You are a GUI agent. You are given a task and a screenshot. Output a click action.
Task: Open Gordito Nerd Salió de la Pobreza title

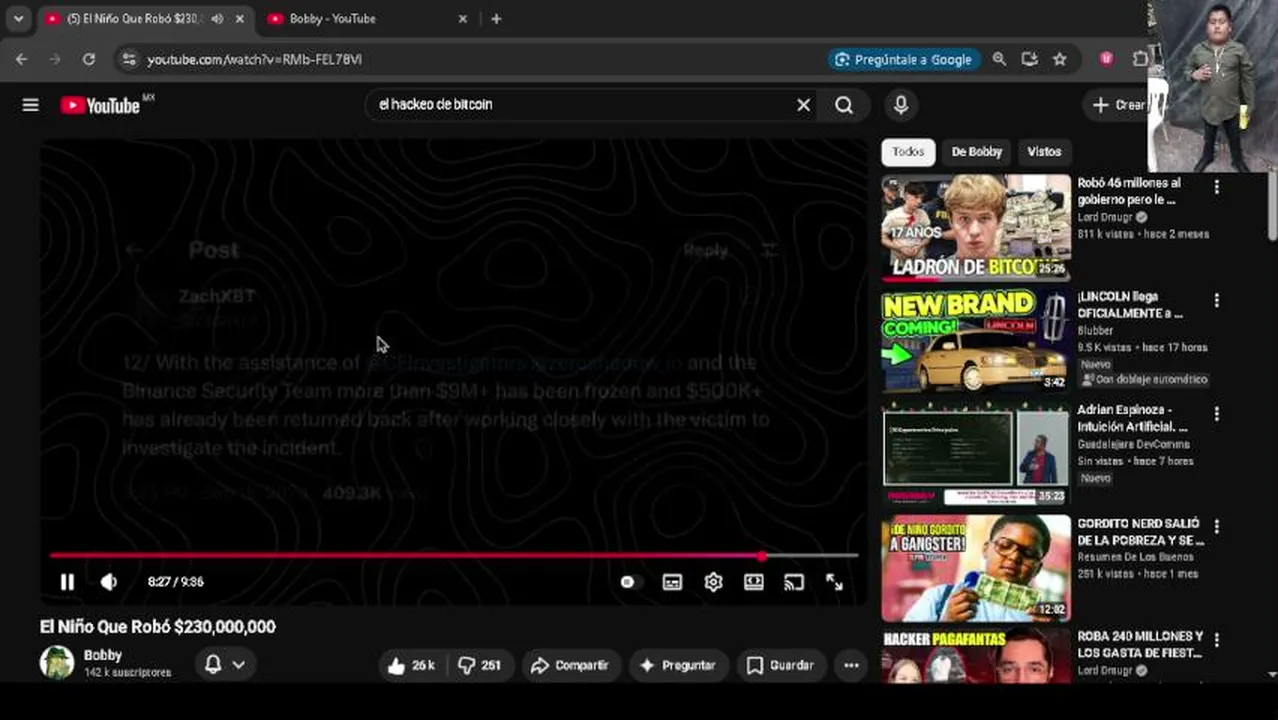click(1140, 532)
